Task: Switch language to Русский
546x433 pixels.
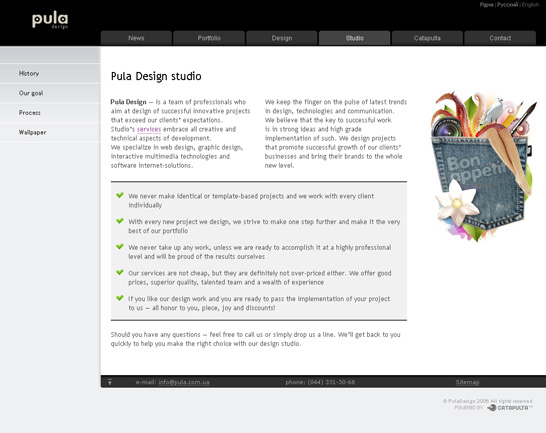Action: coord(507,5)
